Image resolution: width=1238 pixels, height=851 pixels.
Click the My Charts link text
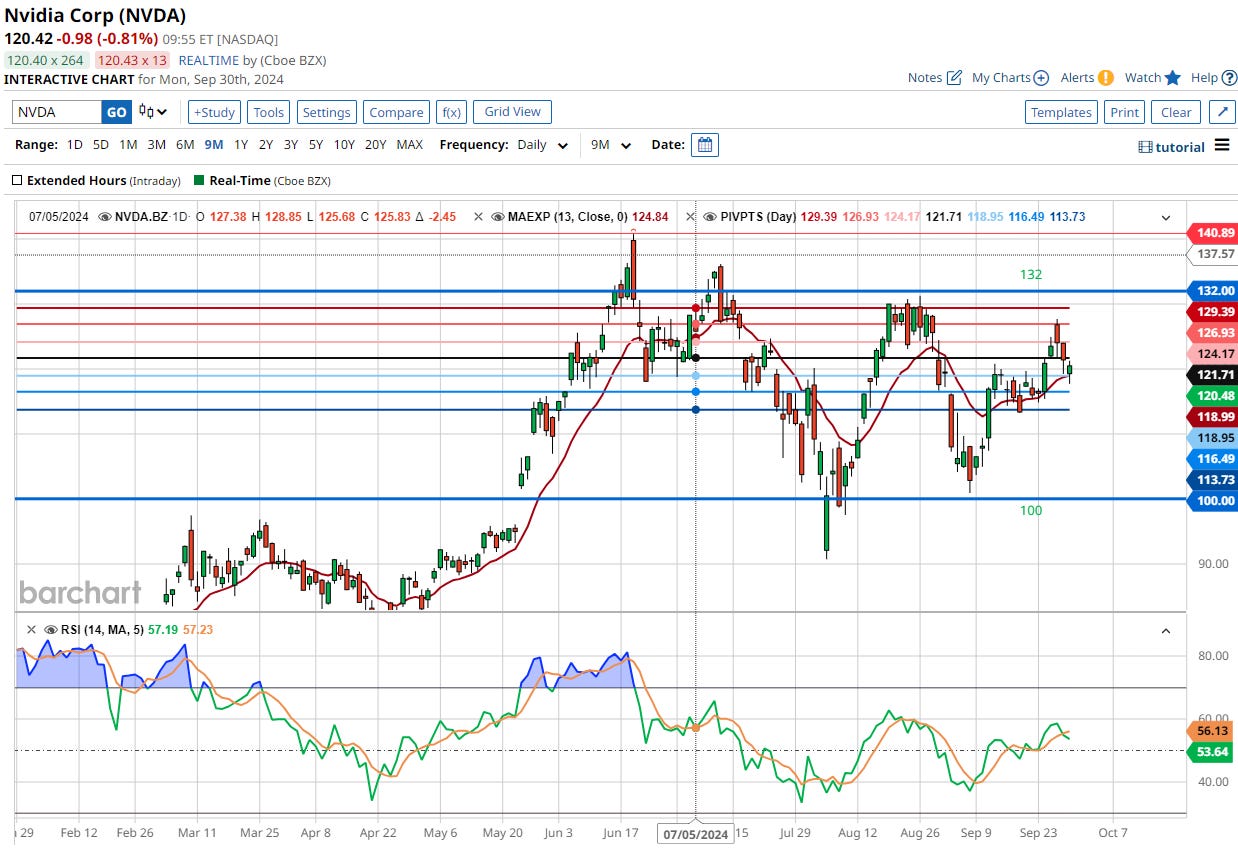coord(1001,77)
